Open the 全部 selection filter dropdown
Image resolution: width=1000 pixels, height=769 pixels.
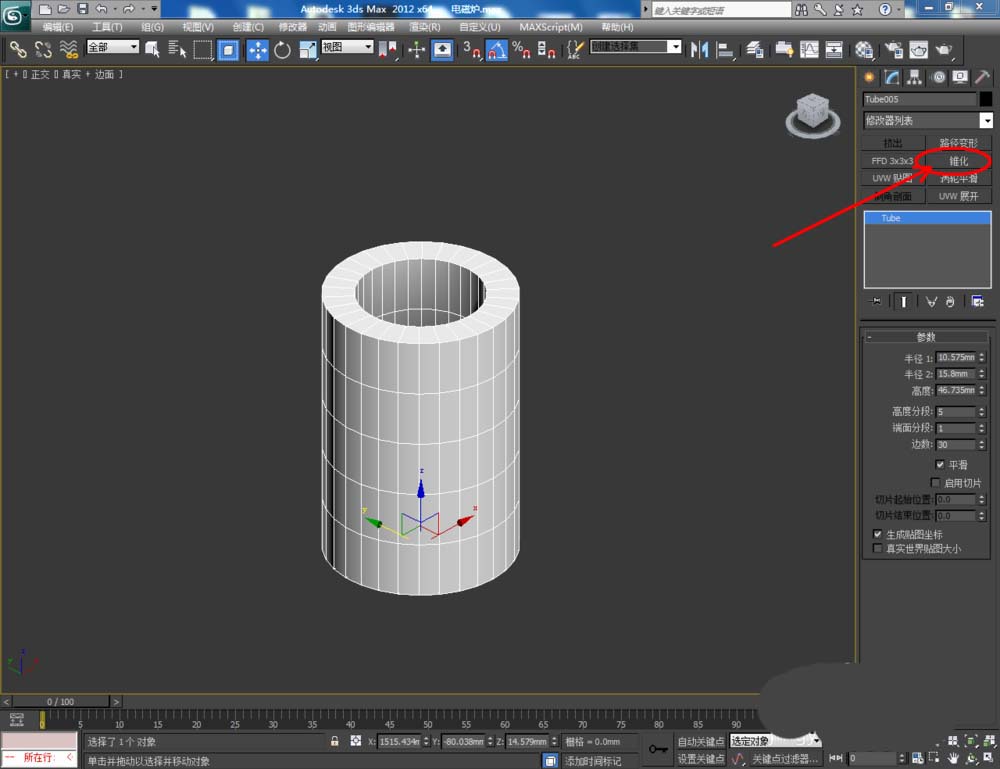coord(113,47)
